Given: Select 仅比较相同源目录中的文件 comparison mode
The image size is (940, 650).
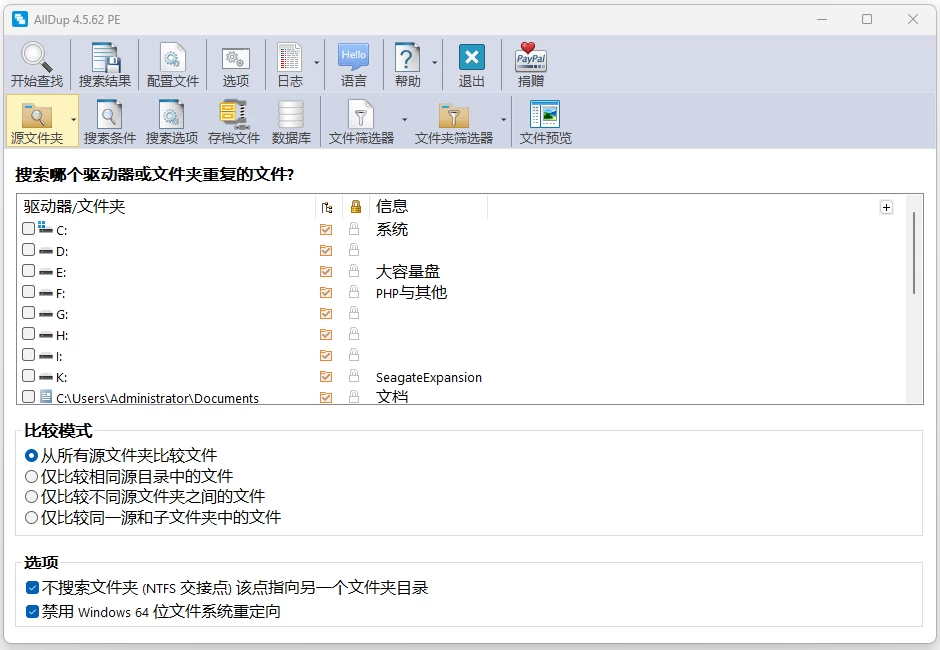Looking at the screenshot, I should click(x=31, y=477).
